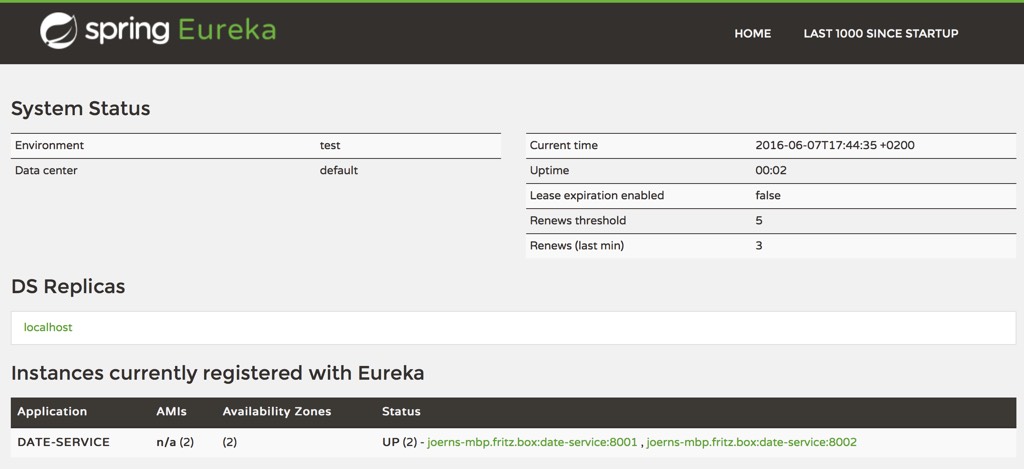Click the System Status heading
This screenshot has width=1024, height=469.
(80, 109)
